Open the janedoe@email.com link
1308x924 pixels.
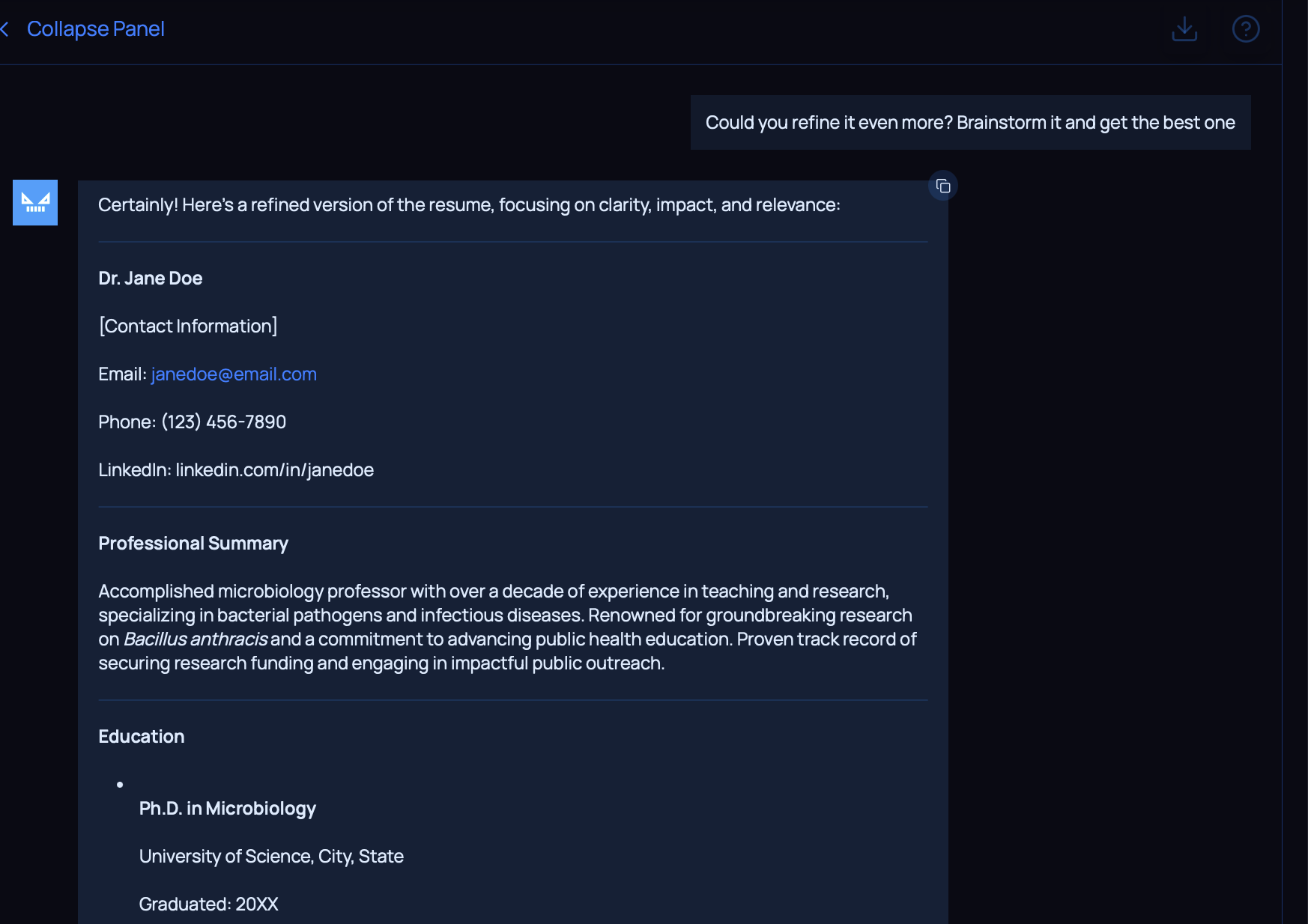point(234,374)
